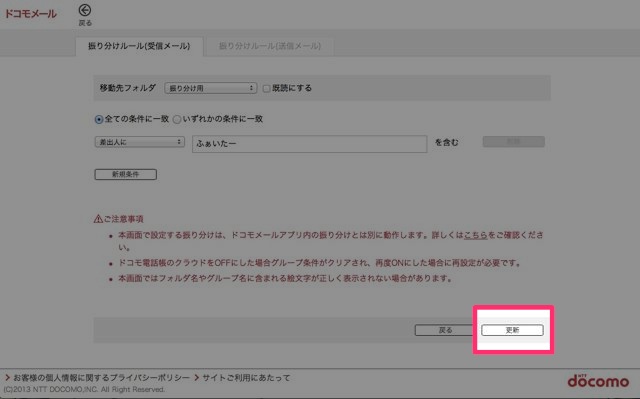Viewport: 640px width, 399px height.
Task: Click the greyed-out delete button beside を含む
Action: [513, 142]
